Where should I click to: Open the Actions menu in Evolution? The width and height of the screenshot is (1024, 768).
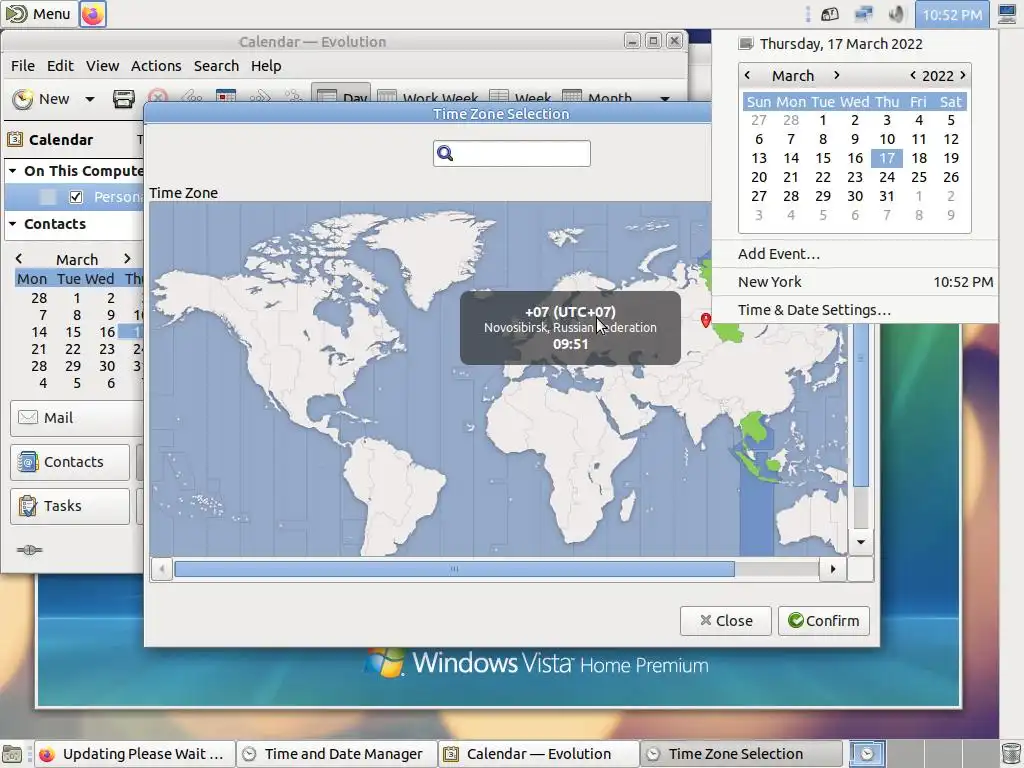pyautogui.click(x=156, y=66)
